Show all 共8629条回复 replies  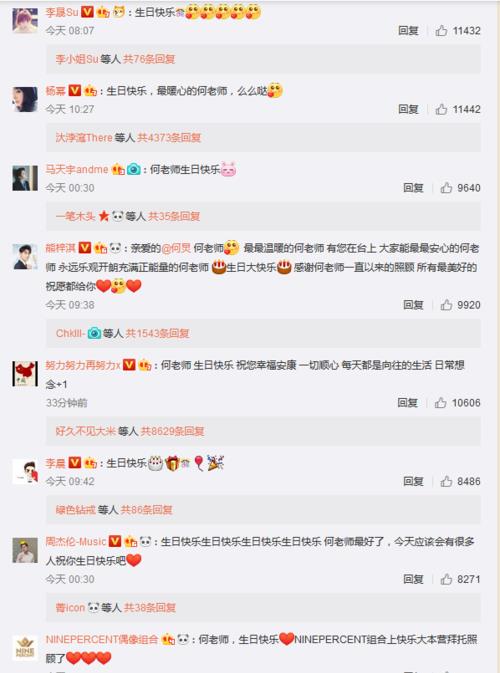click(x=172, y=431)
